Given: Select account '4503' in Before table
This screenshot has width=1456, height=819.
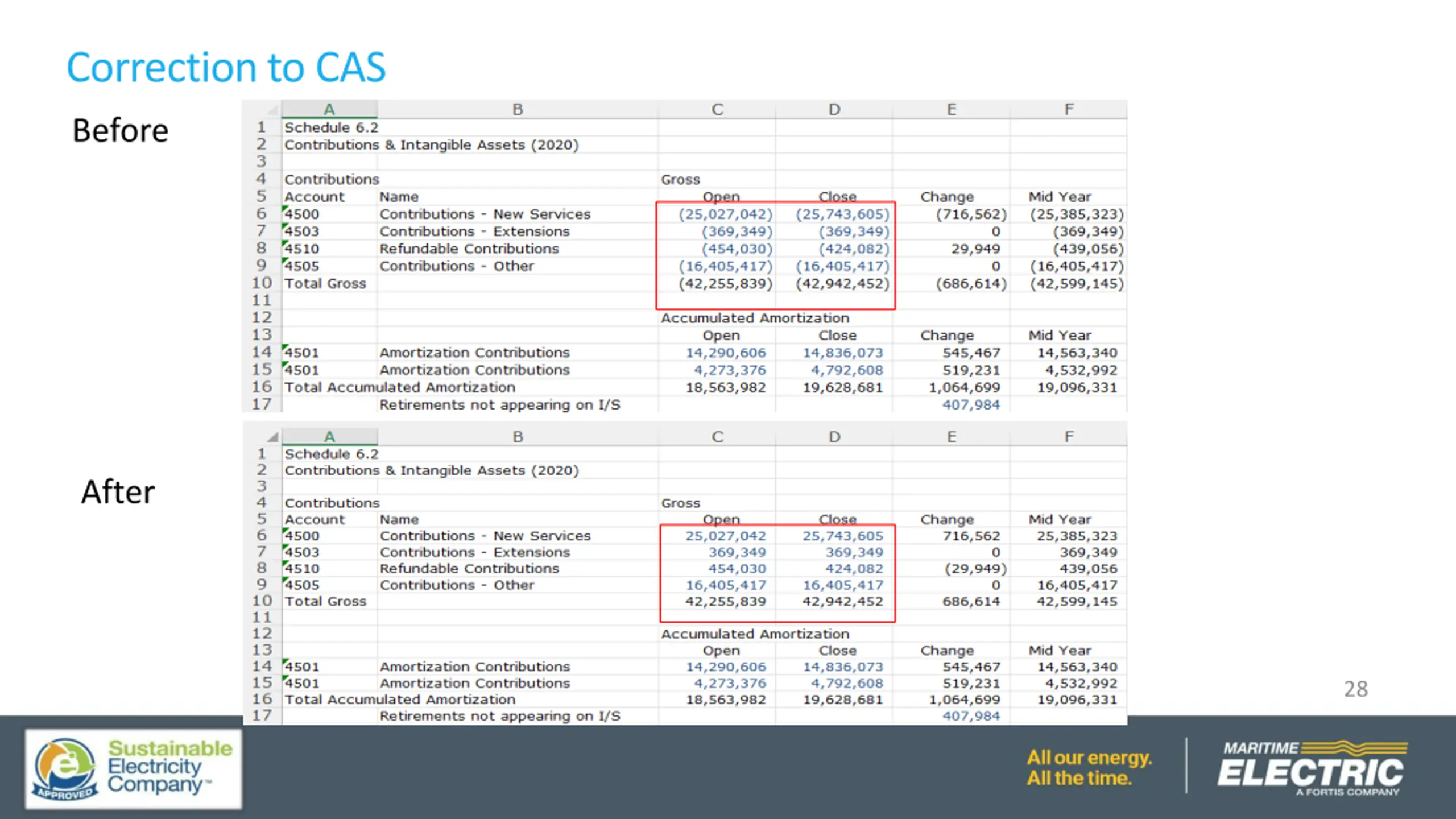Looking at the screenshot, I should click(x=302, y=231).
